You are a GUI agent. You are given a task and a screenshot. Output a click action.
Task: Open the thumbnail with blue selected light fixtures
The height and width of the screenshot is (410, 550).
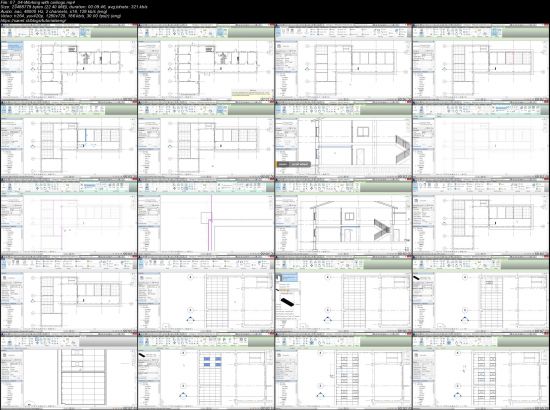tap(206, 372)
